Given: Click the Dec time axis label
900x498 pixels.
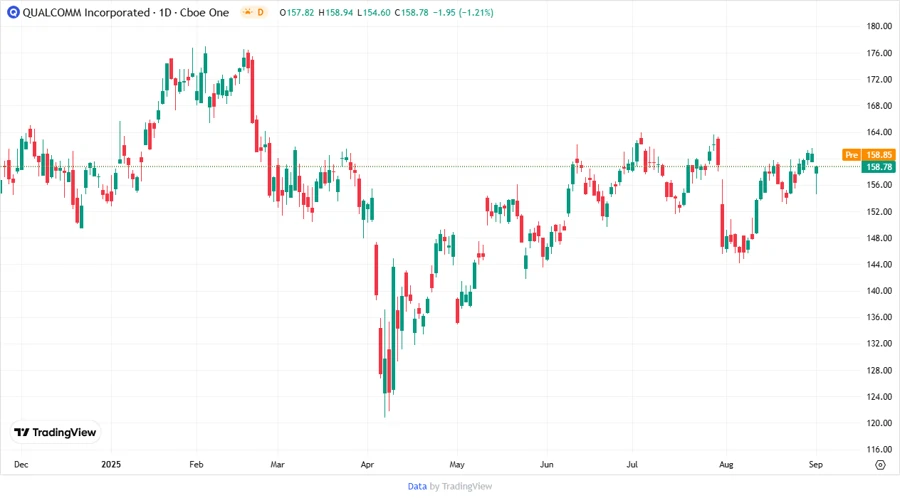Looking at the screenshot, I should [21, 464].
